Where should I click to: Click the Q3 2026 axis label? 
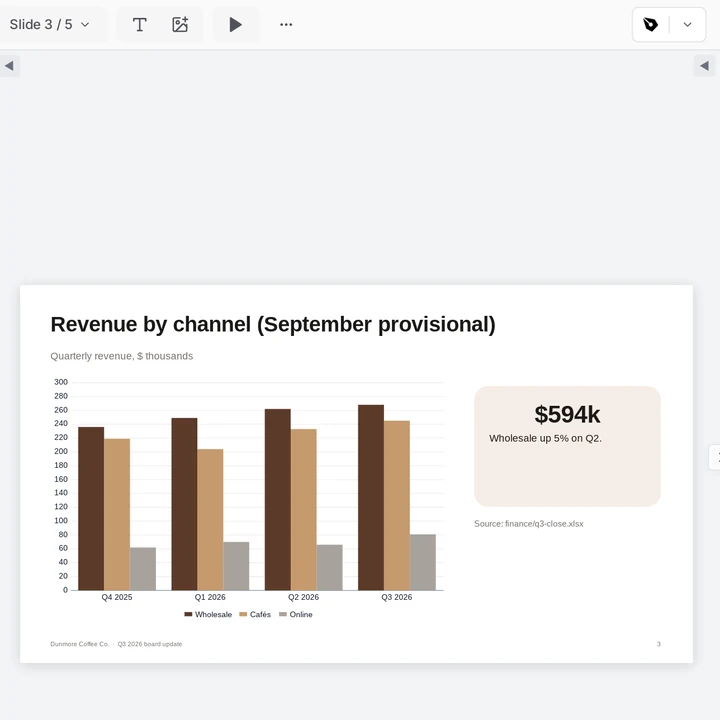[x=397, y=597]
